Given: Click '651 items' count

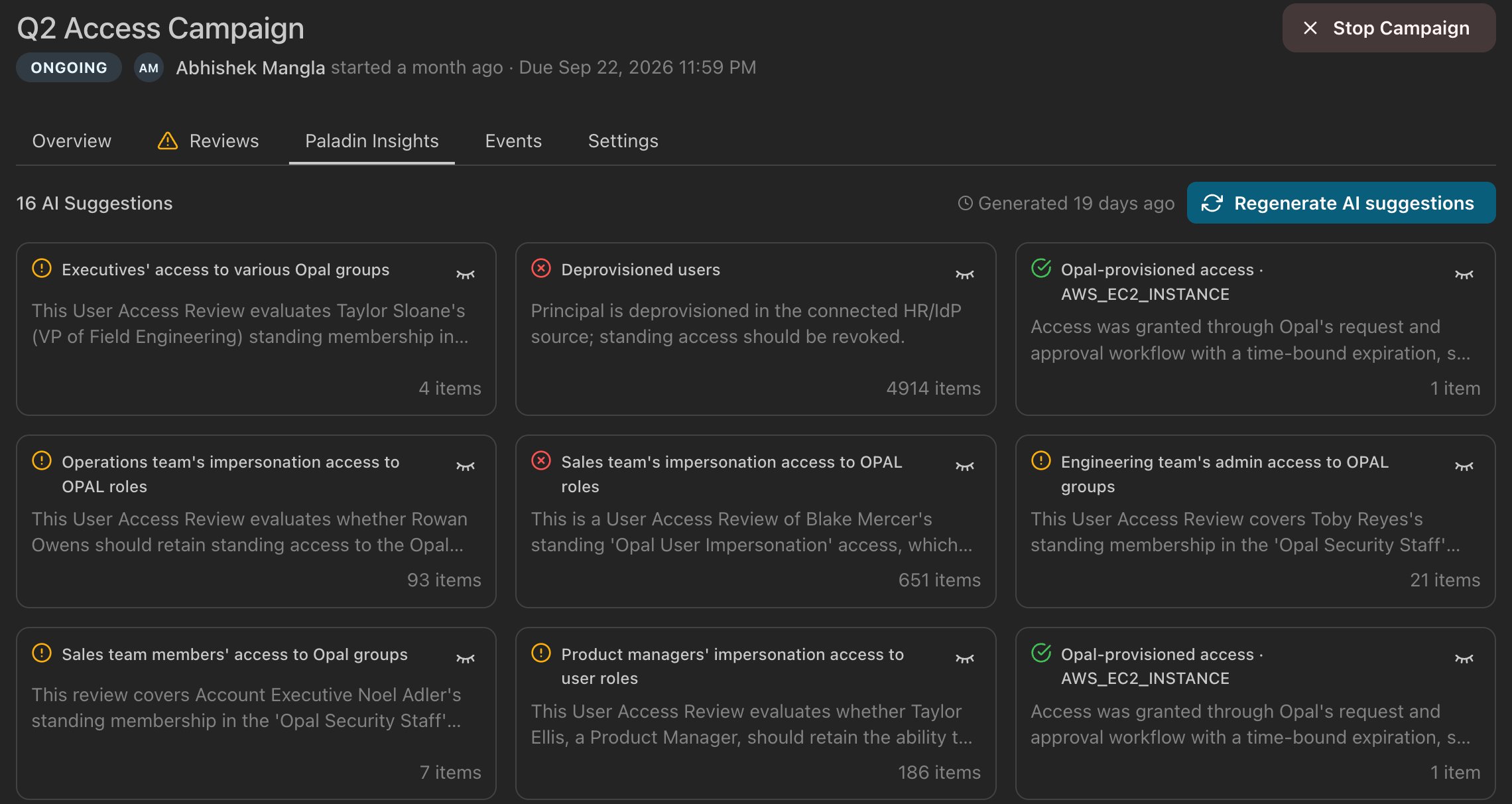Looking at the screenshot, I should tap(940, 580).
